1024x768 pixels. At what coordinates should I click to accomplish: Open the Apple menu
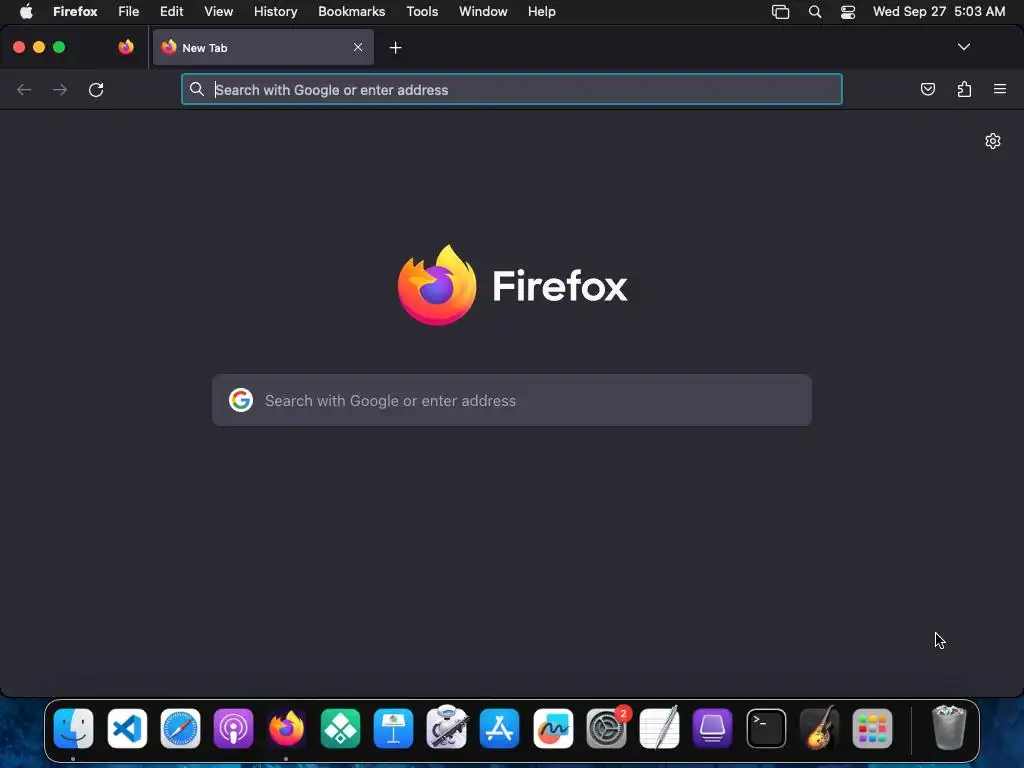(x=26, y=12)
